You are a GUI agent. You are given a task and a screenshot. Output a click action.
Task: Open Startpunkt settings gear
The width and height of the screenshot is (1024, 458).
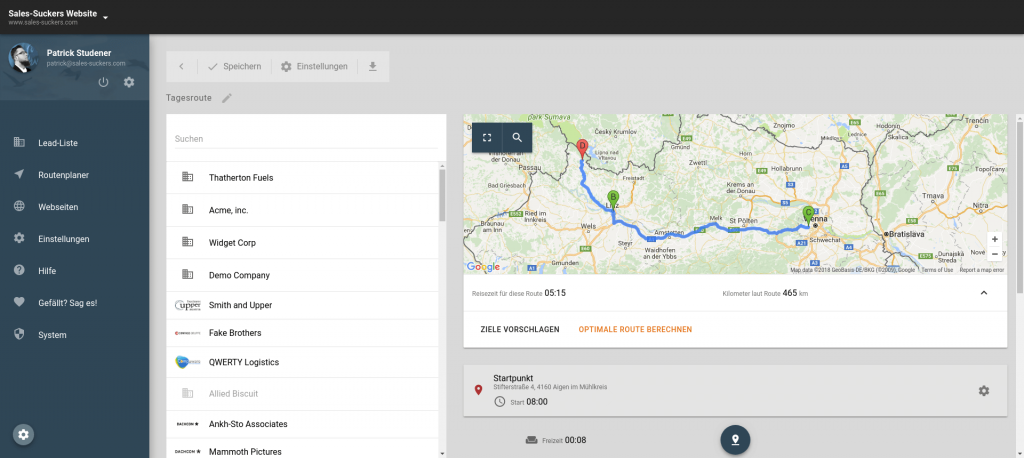(x=984, y=391)
